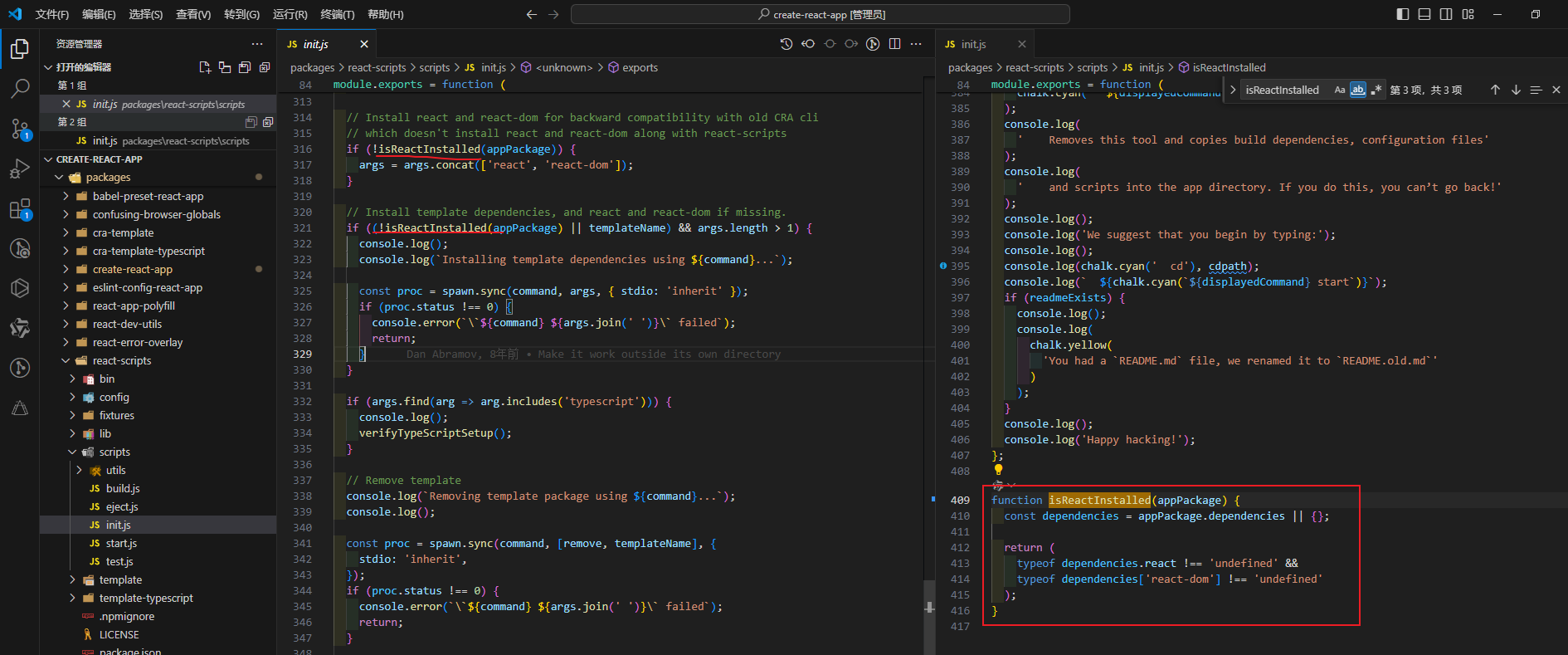Image resolution: width=1568 pixels, height=655 pixels.
Task: Toggle the bottom panel layout icon
Action: click(1424, 14)
